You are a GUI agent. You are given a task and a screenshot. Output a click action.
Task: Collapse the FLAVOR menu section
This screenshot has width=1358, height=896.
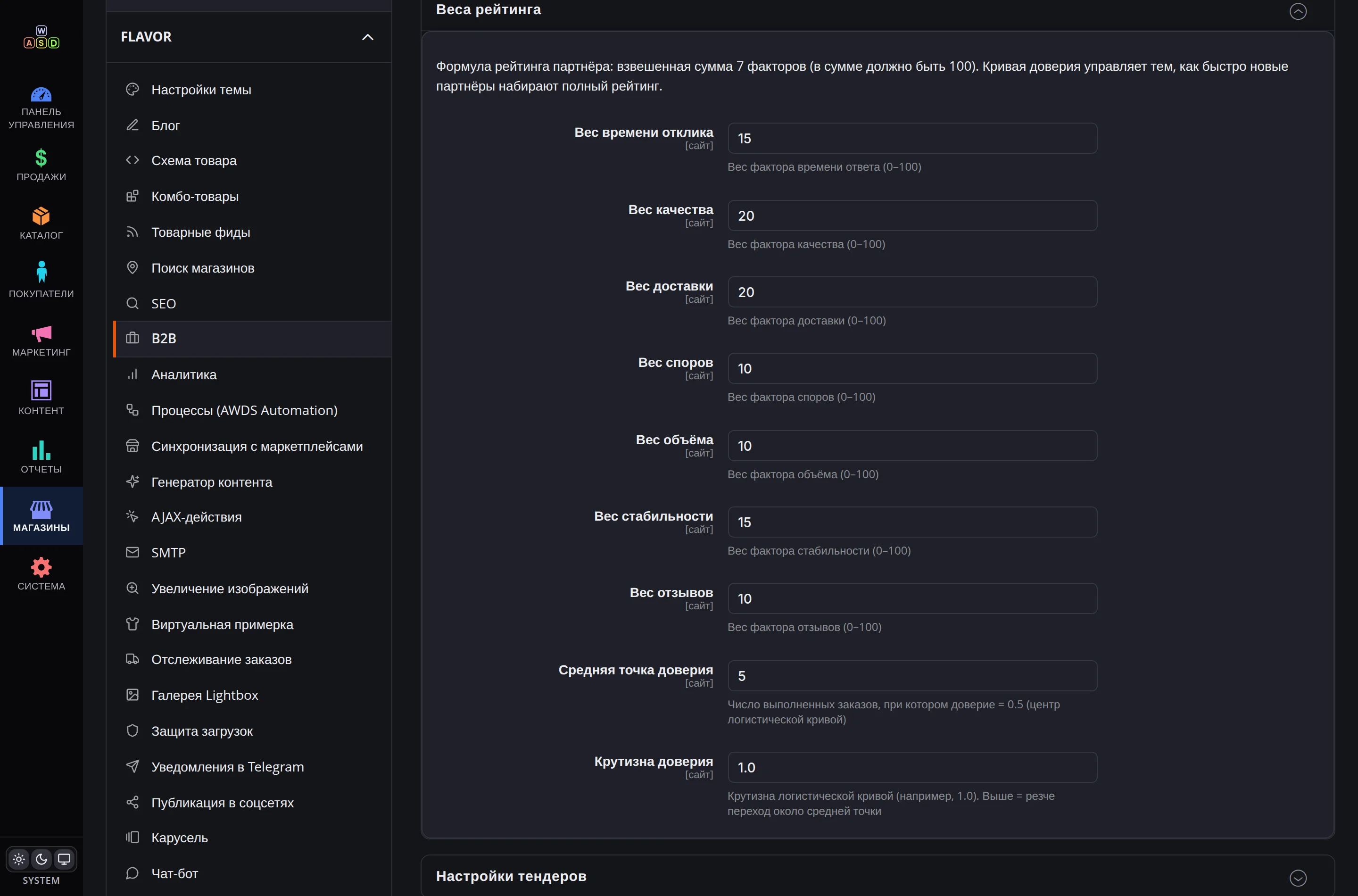[x=368, y=37]
